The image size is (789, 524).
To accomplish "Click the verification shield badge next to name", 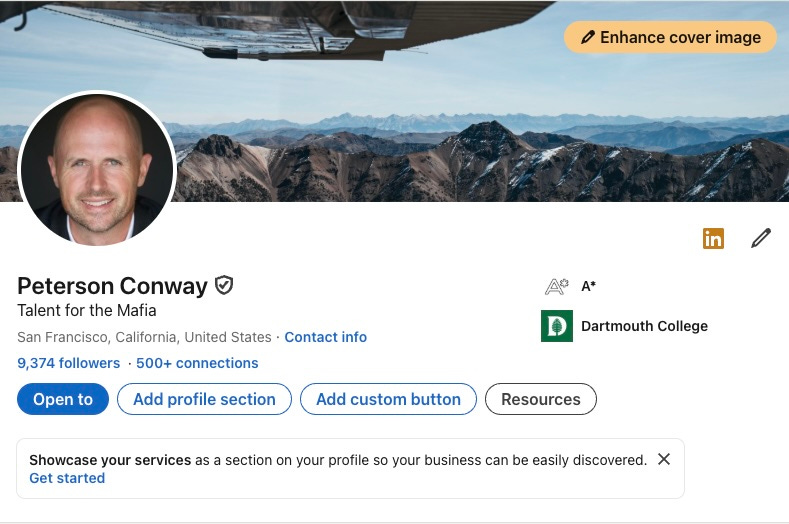I will click(224, 285).
